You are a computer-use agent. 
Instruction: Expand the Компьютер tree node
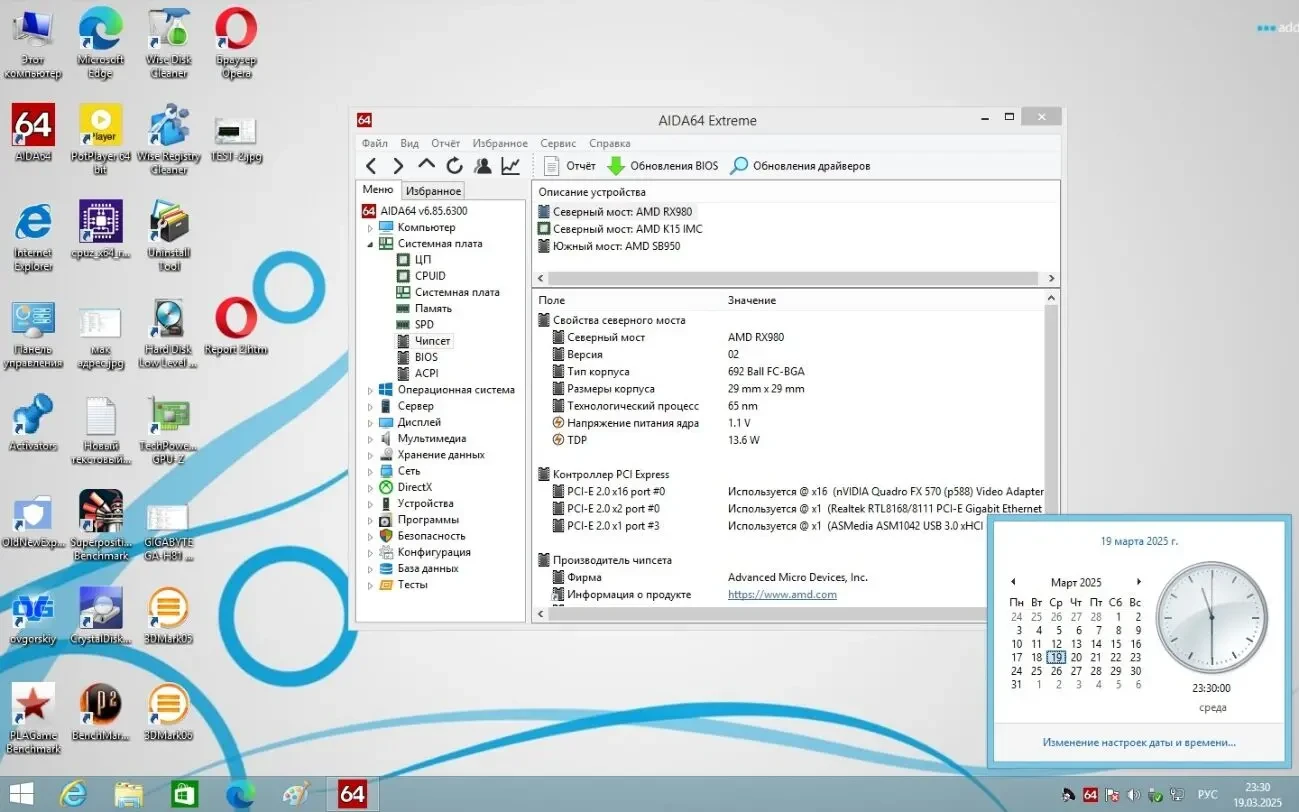click(370, 228)
